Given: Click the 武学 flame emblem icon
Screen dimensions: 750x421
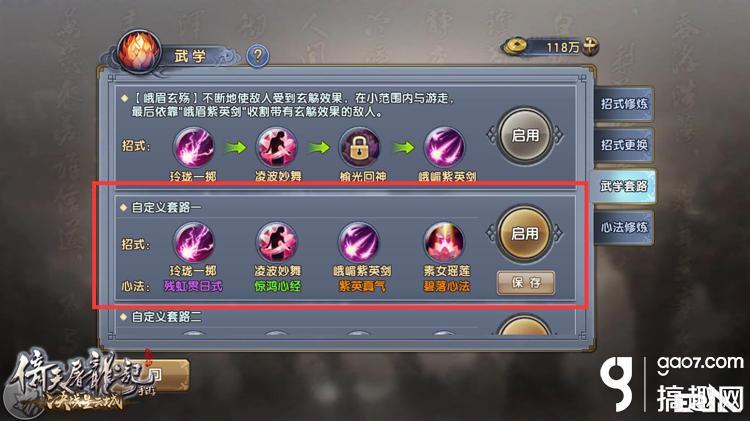Looking at the screenshot, I should [139, 51].
